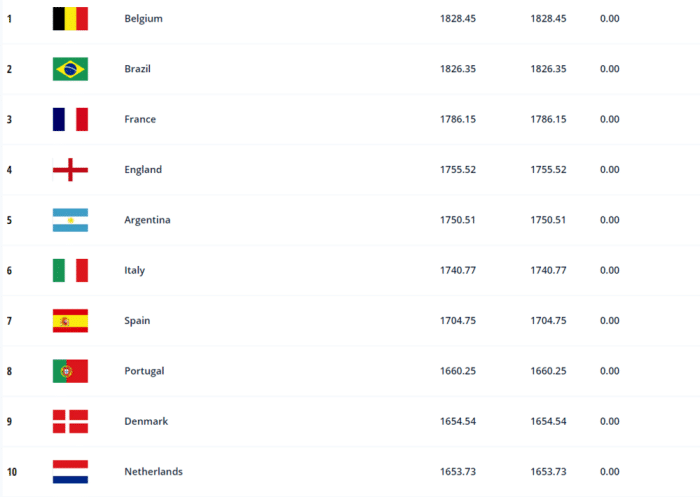Select the Argentina team name

click(x=147, y=220)
